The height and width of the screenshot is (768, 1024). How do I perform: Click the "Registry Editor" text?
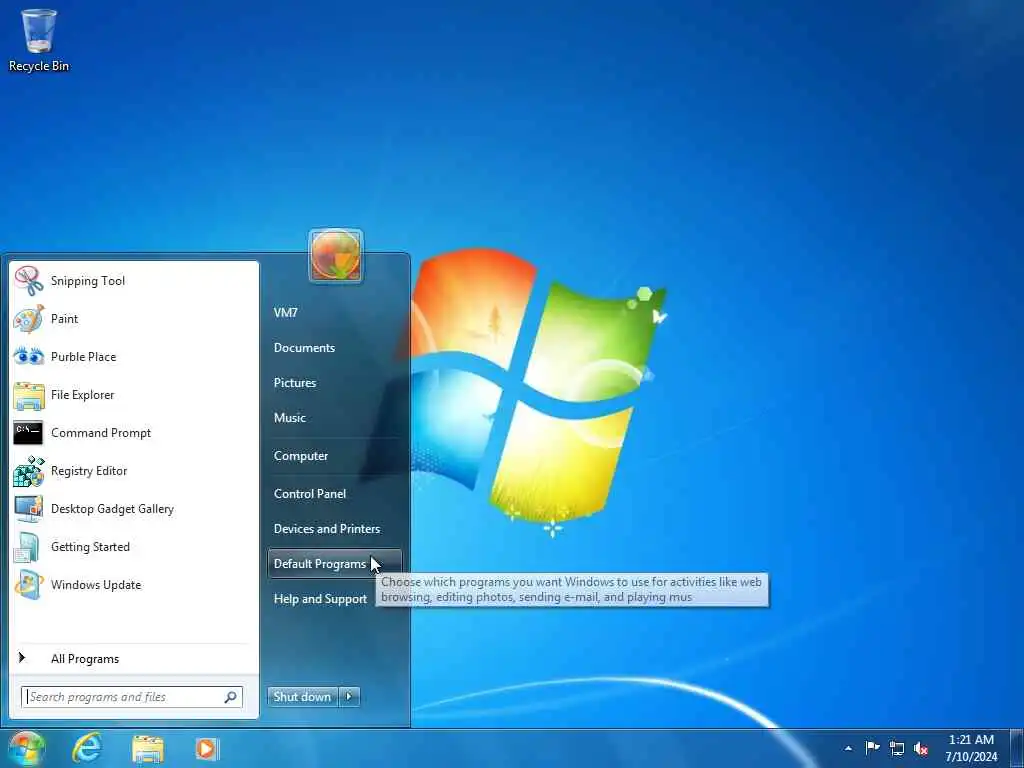tap(89, 471)
